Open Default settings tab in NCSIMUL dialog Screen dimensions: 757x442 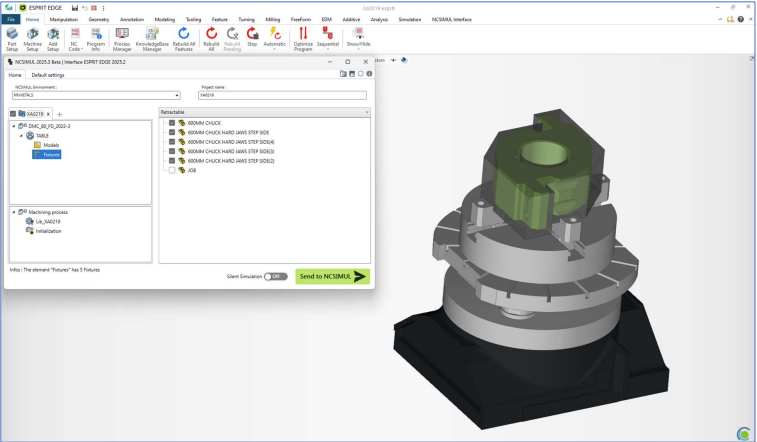[48, 75]
